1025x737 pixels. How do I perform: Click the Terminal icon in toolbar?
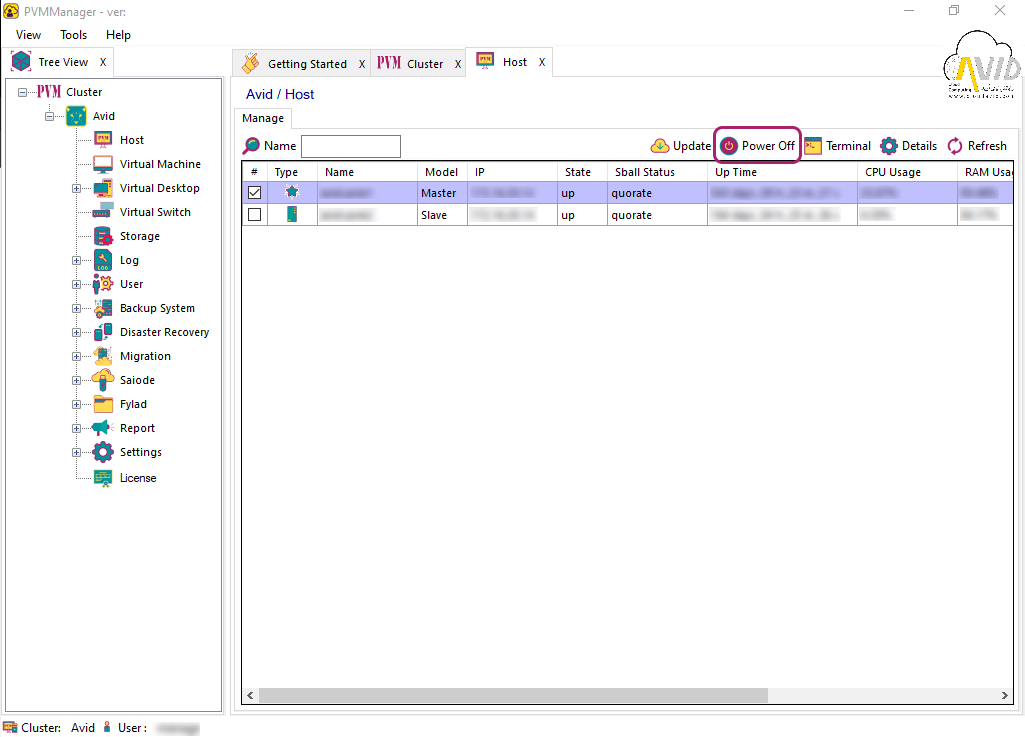click(x=813, y=146)
